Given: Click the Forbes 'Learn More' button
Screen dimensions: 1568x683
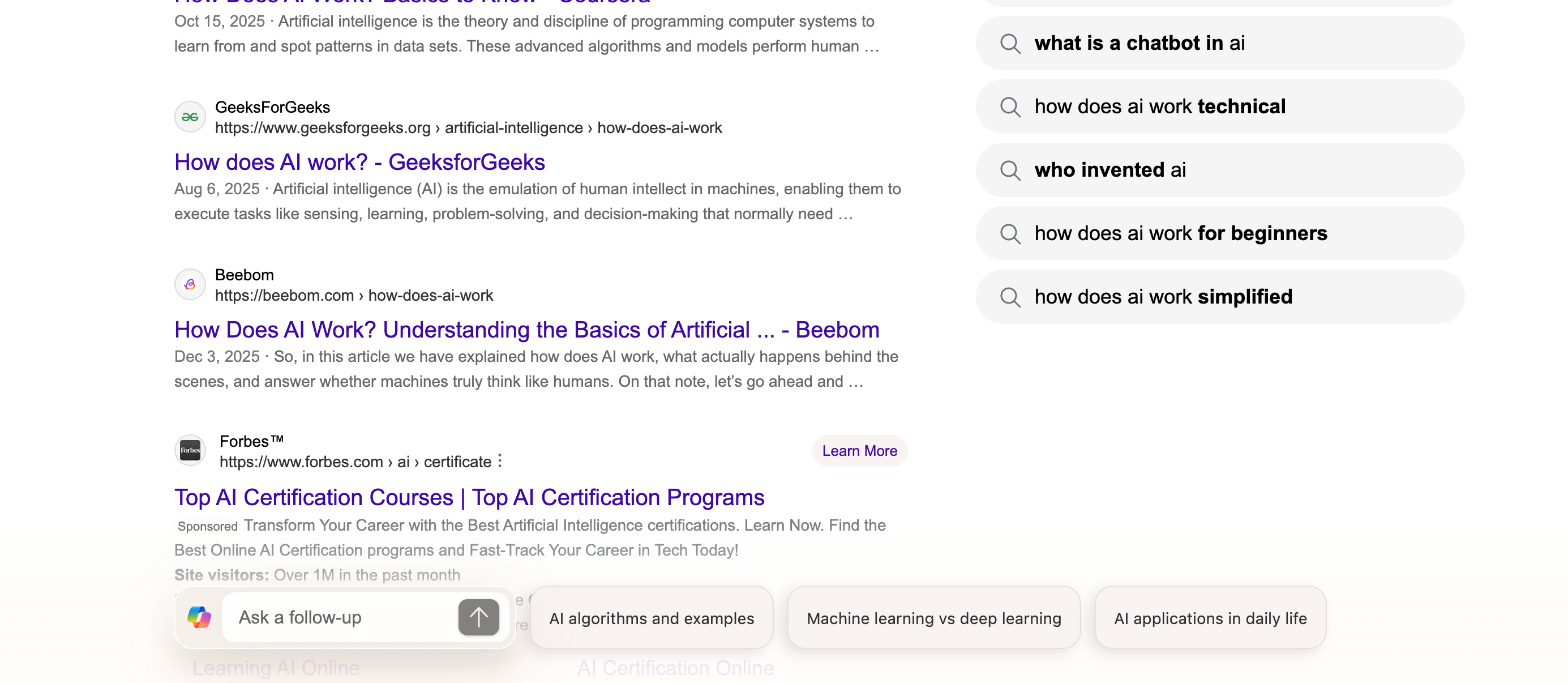Looking at the screenshot, I should point(859,450).
